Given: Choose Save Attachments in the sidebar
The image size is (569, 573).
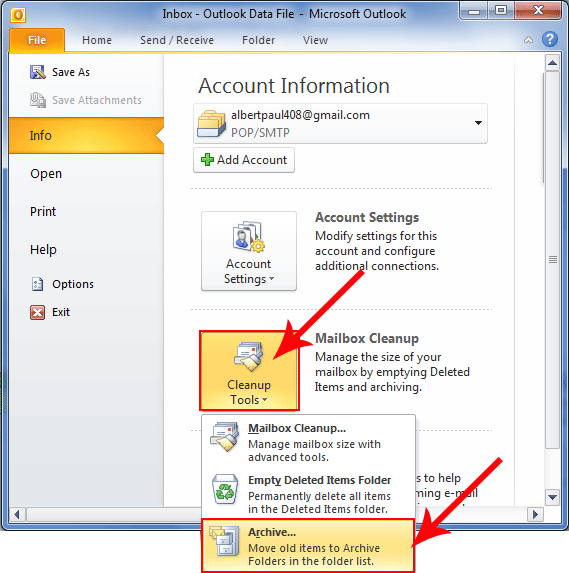Looking at the screenshot, I should [86, 100].
